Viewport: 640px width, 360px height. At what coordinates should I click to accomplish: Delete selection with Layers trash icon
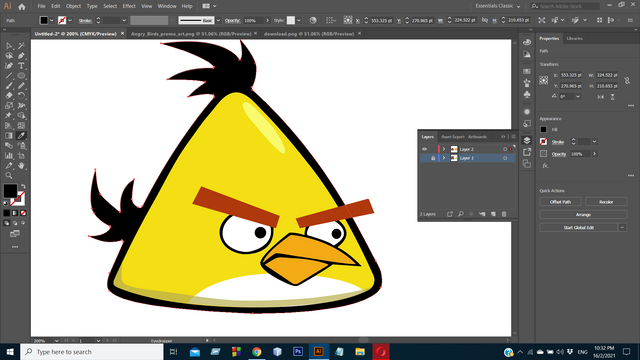click(504, 214)
